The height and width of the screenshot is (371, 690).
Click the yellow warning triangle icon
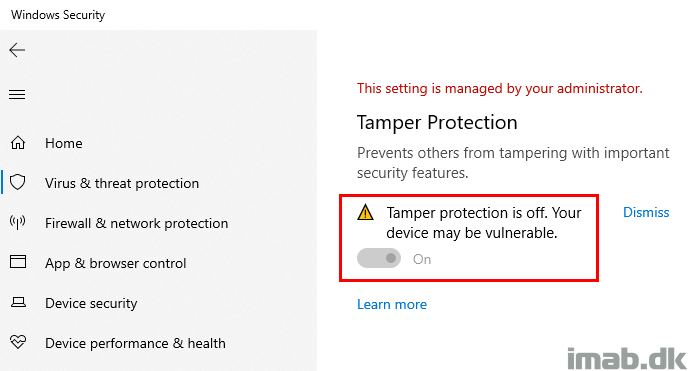pyautogui.click(x=365, y=213)
